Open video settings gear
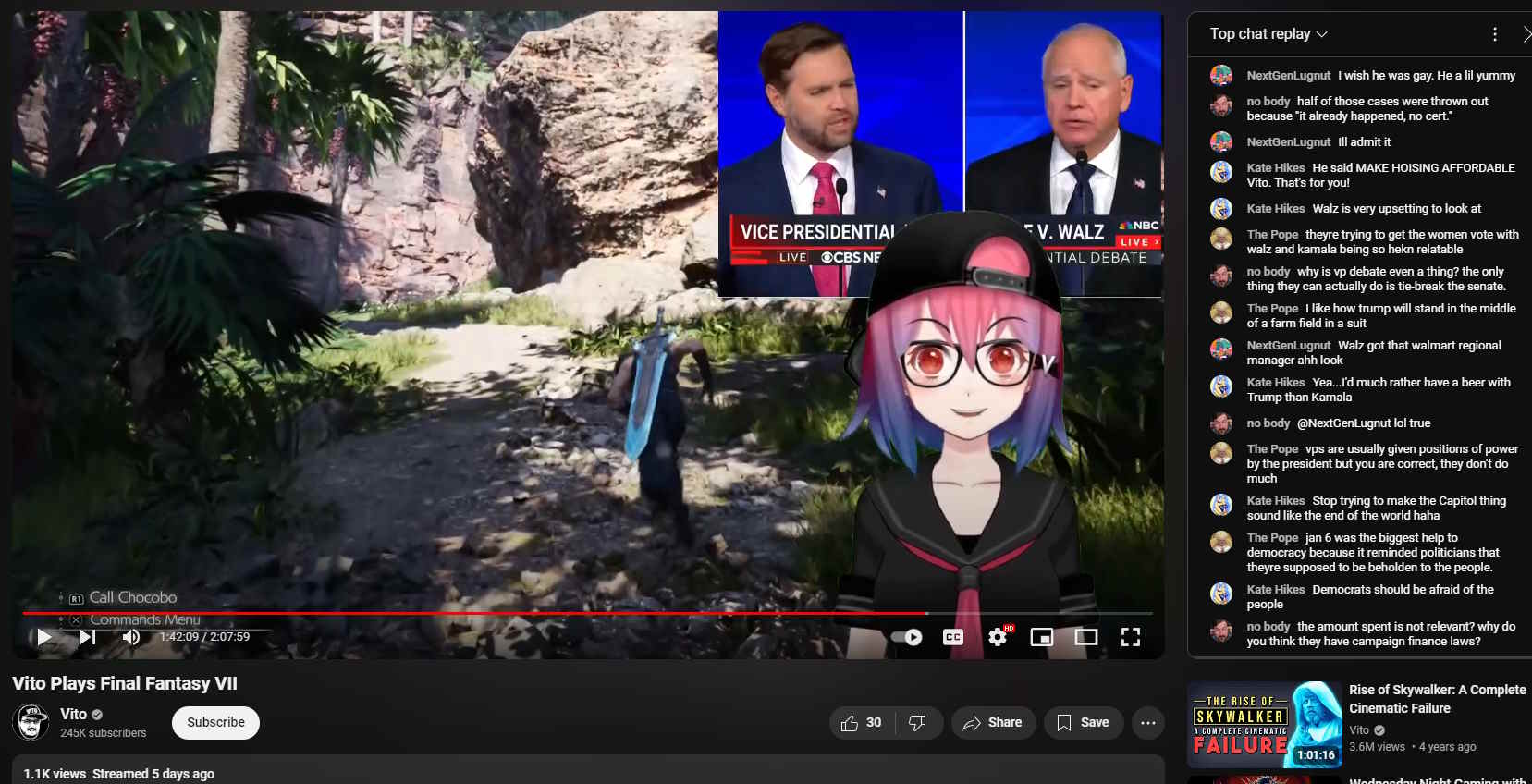1532x784 pixels. point(999,637)
